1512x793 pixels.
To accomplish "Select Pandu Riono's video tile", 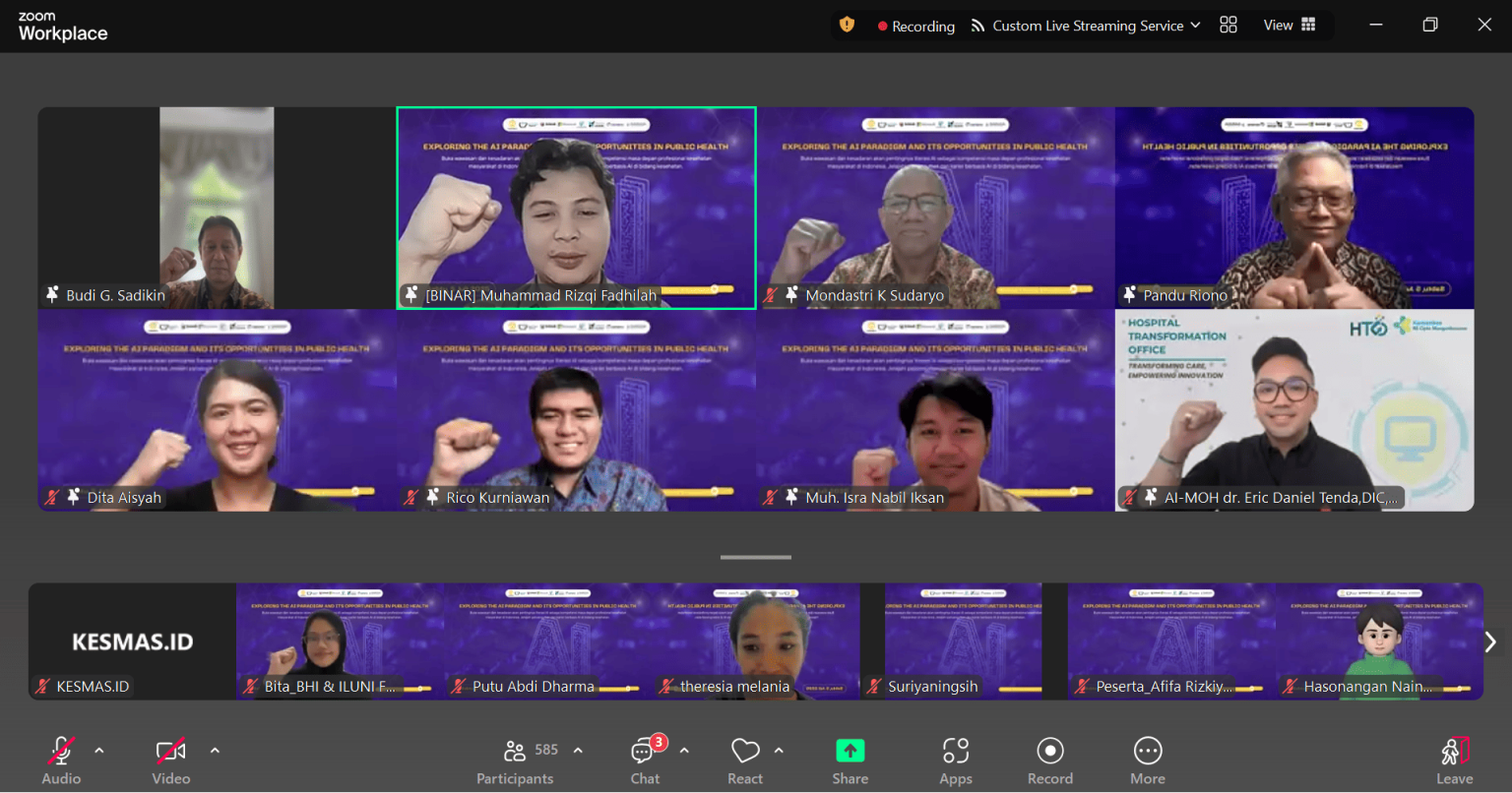I will point(1294,208).
